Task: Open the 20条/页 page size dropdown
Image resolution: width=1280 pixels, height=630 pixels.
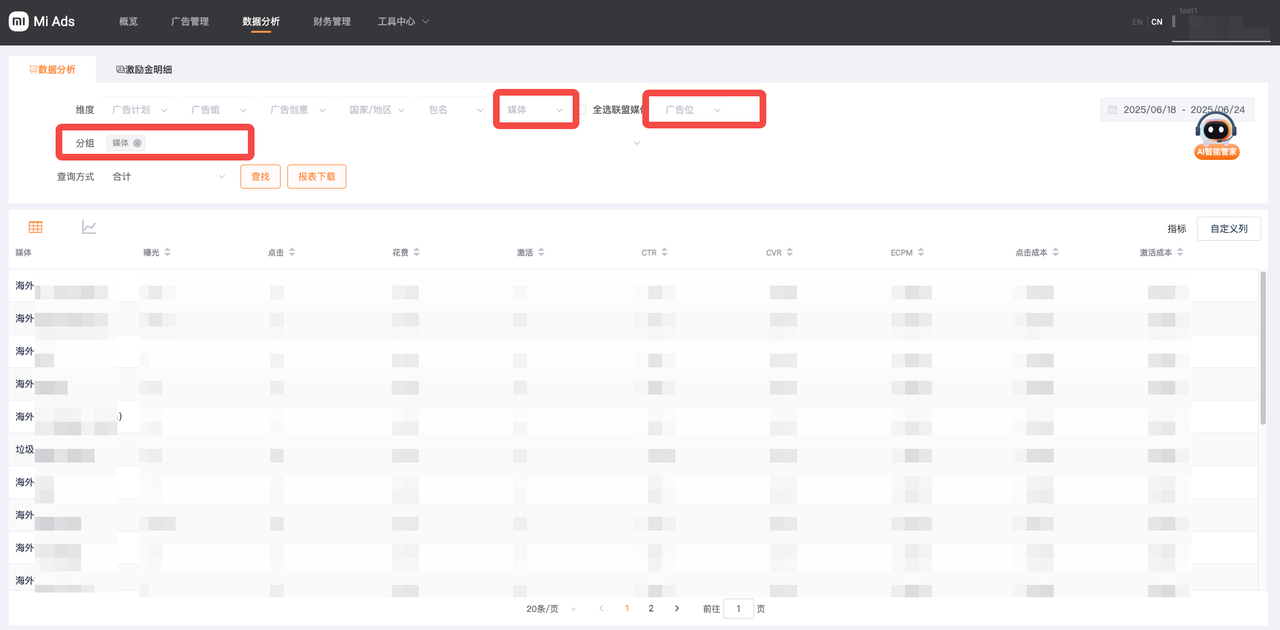Action: click(551, 608)
